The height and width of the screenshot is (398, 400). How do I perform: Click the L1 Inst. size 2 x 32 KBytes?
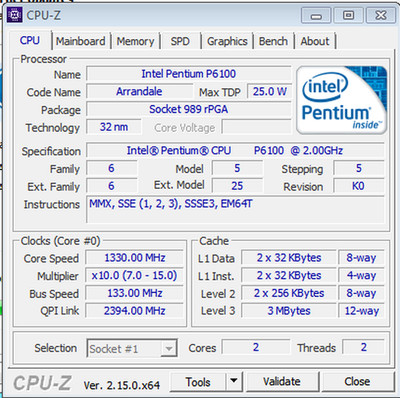(289, 275)
